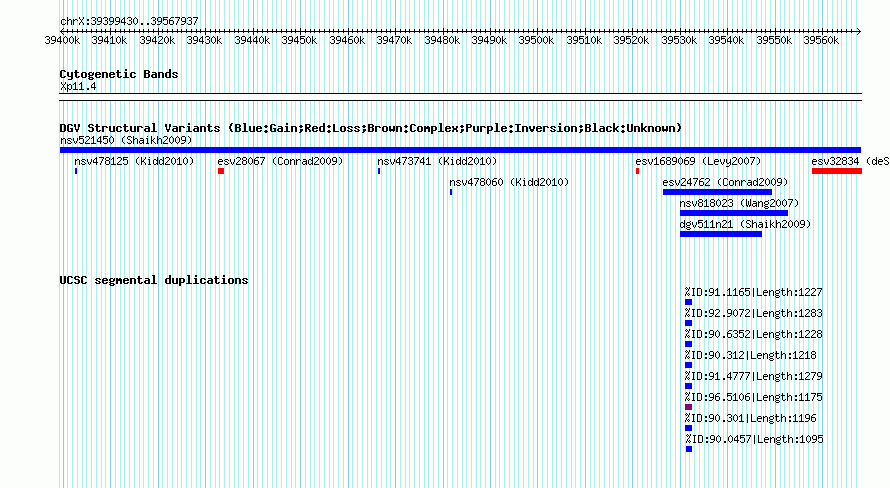Click the 39450k ruler position
The width and height of the screenshot is (890, 488).
click(299, 40)
